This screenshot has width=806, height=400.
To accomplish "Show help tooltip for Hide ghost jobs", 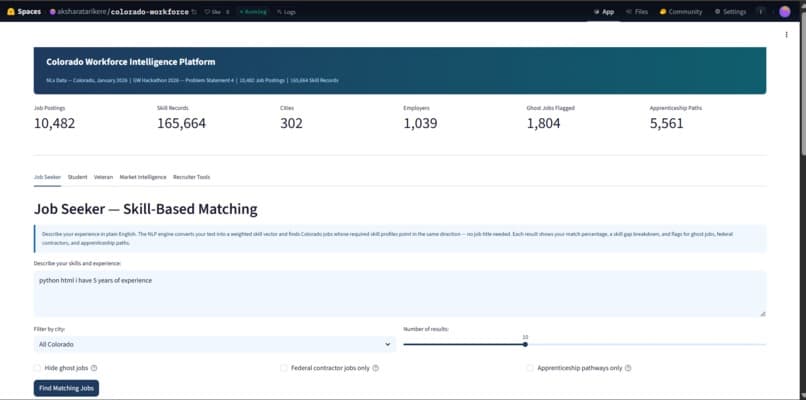I will coord(94,368).
